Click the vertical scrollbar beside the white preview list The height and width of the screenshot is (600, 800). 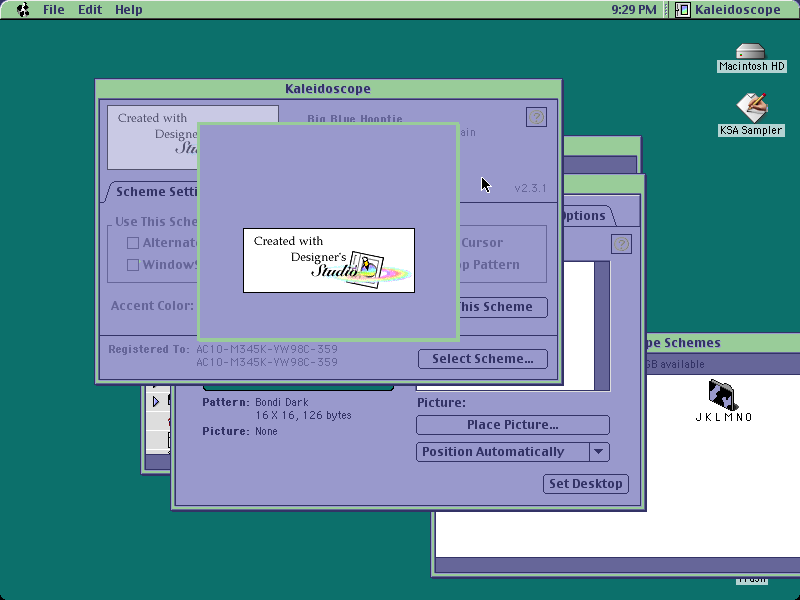pos(602,326)
